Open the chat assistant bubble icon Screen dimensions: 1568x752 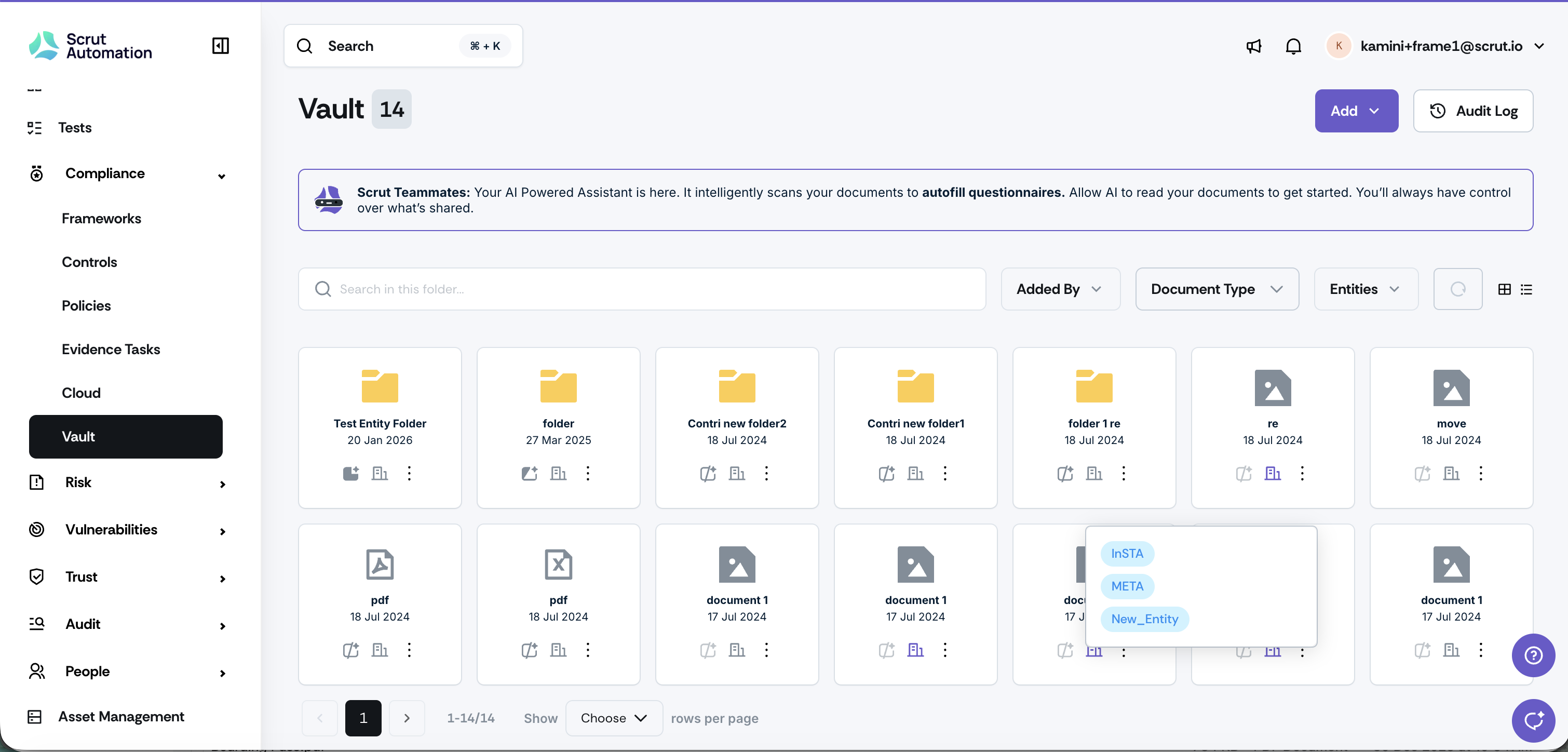(x=1533, y=720)
